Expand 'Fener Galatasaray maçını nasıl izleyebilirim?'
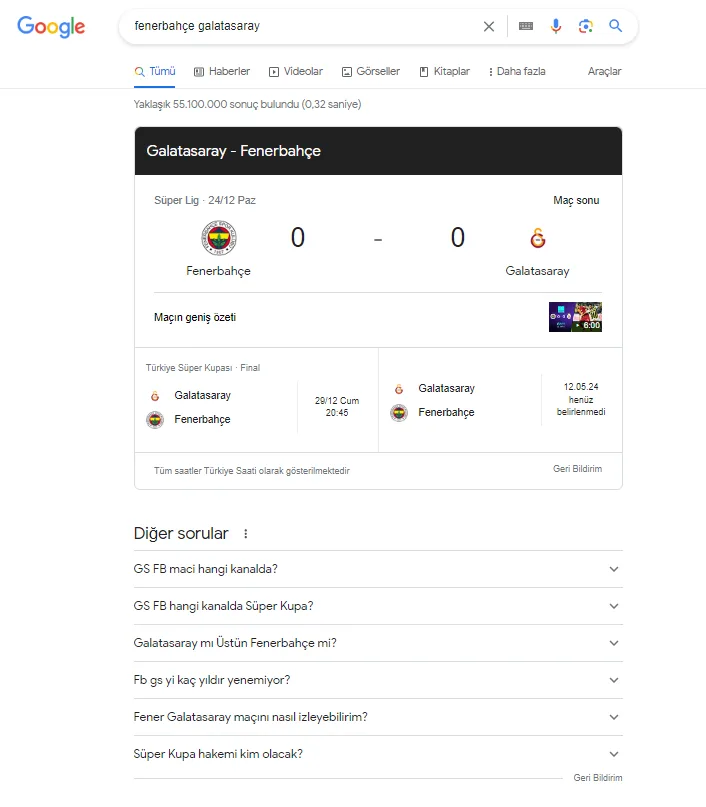 [378, 717]
